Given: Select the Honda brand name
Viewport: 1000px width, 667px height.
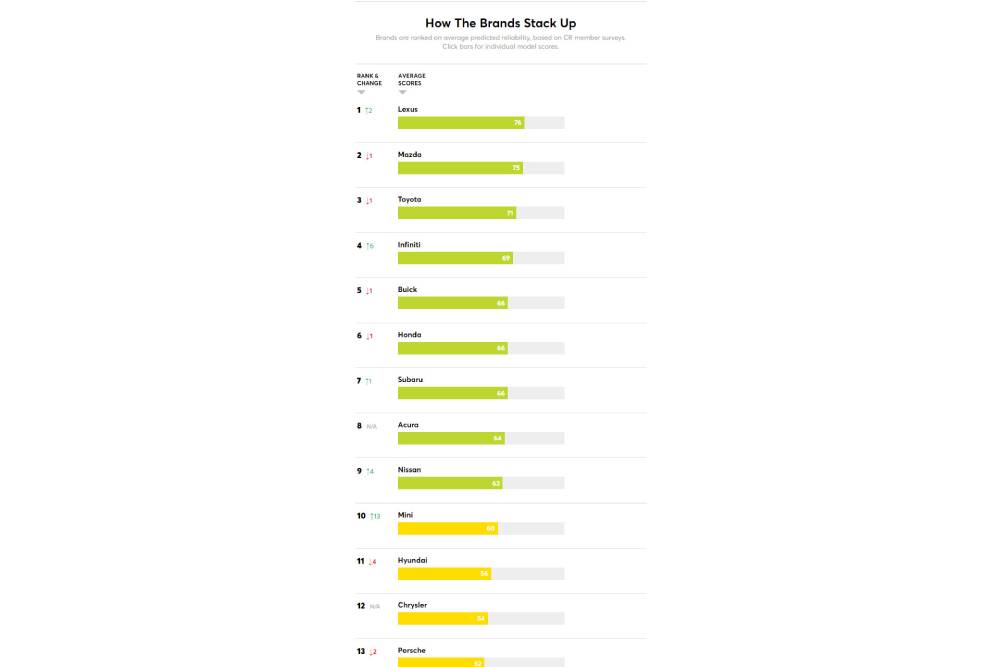Looking at the screenshot, I should coord(409,335).
